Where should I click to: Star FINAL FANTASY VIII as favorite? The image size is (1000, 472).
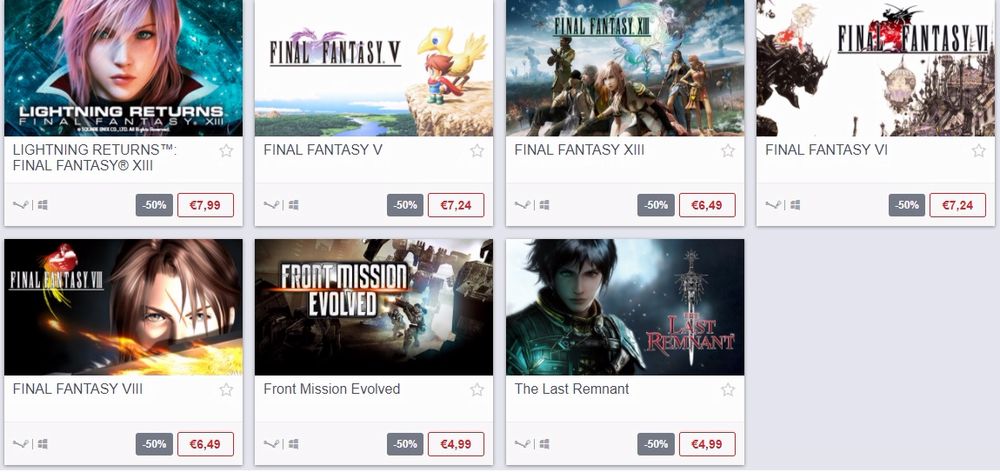(226, 390)
